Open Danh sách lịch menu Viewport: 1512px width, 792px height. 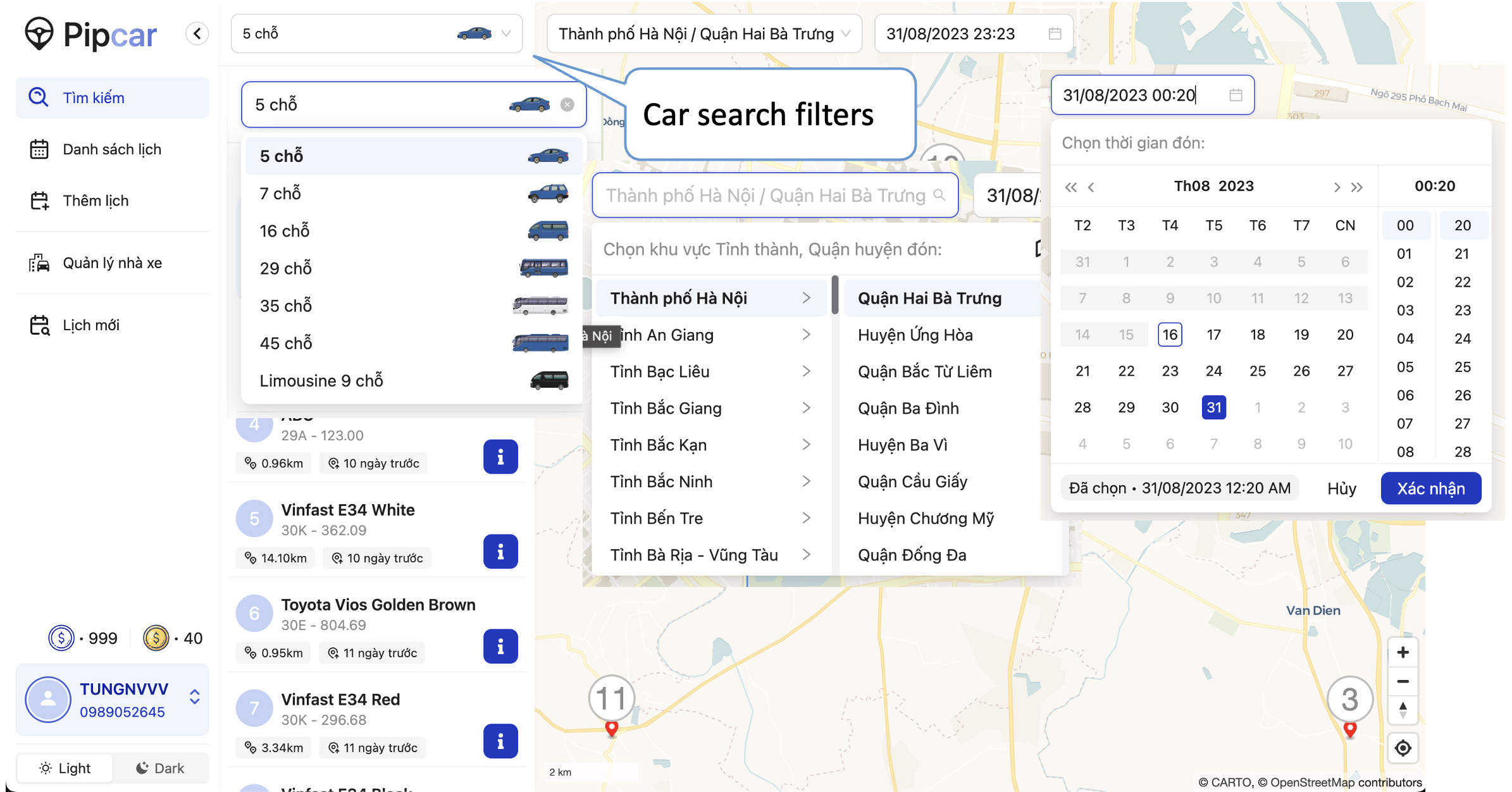pos(112,149)
